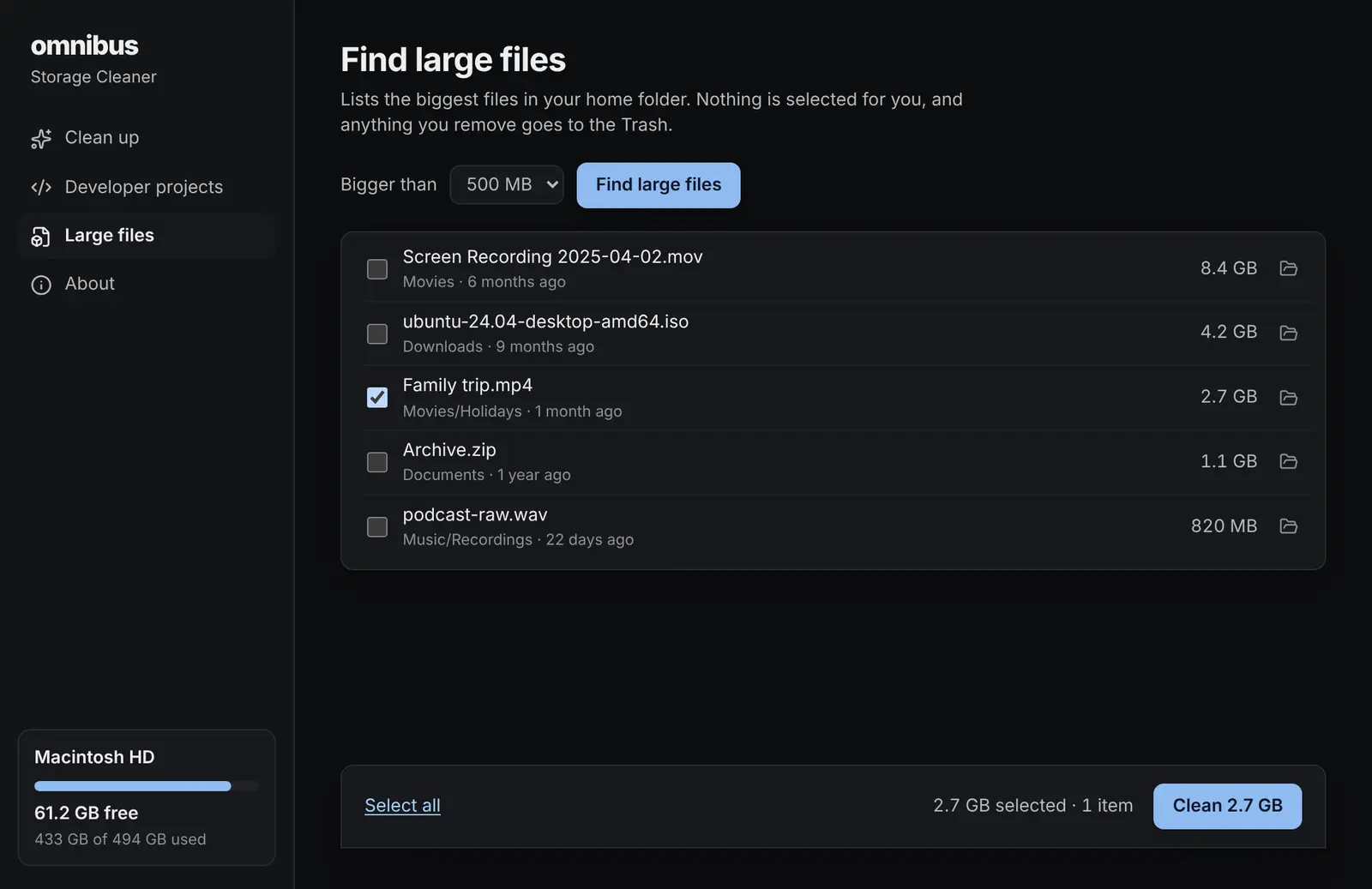
Task: Click the Clean up sparkle icon
Action: tap(41, 139)
